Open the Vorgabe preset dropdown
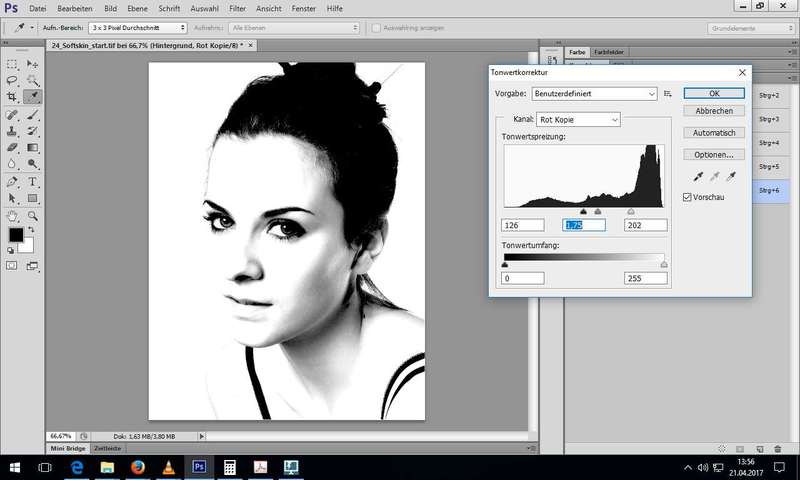The width and height of the screenshot is (800, 480). coord(594,93)
